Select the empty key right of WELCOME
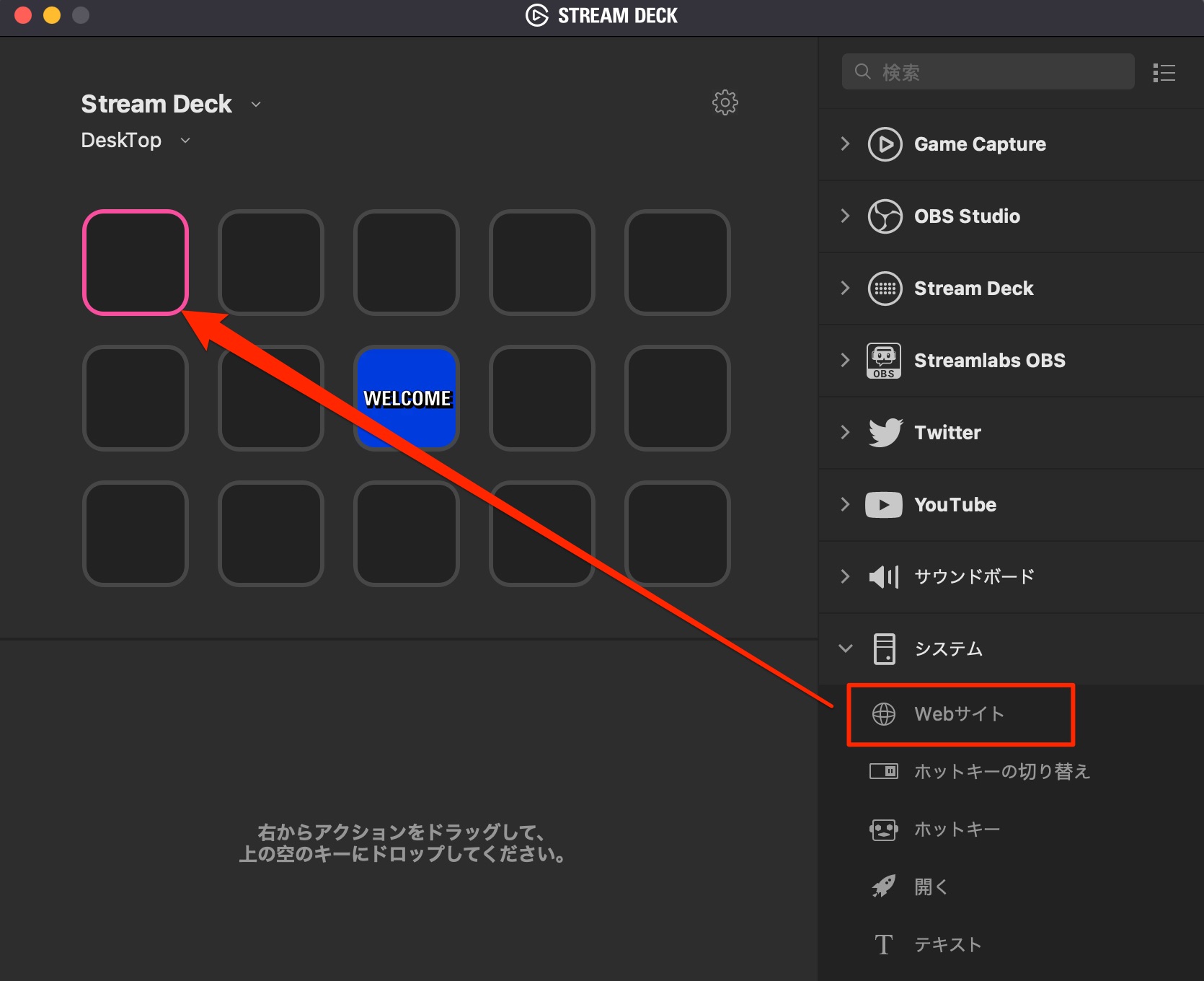Image resolution: width=1204 pixels, height=981 pixels. pyautogui.click(x=542, y=398)
